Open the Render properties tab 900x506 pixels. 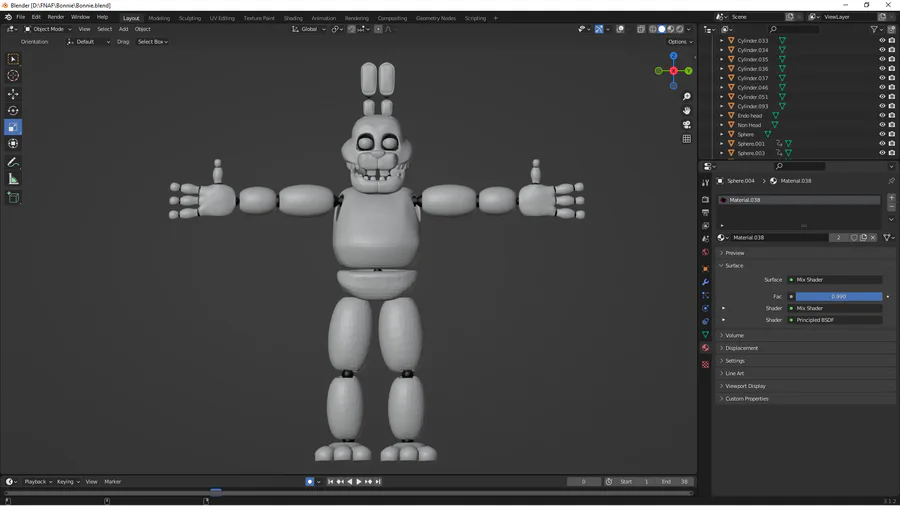click(x=705, y=199)
